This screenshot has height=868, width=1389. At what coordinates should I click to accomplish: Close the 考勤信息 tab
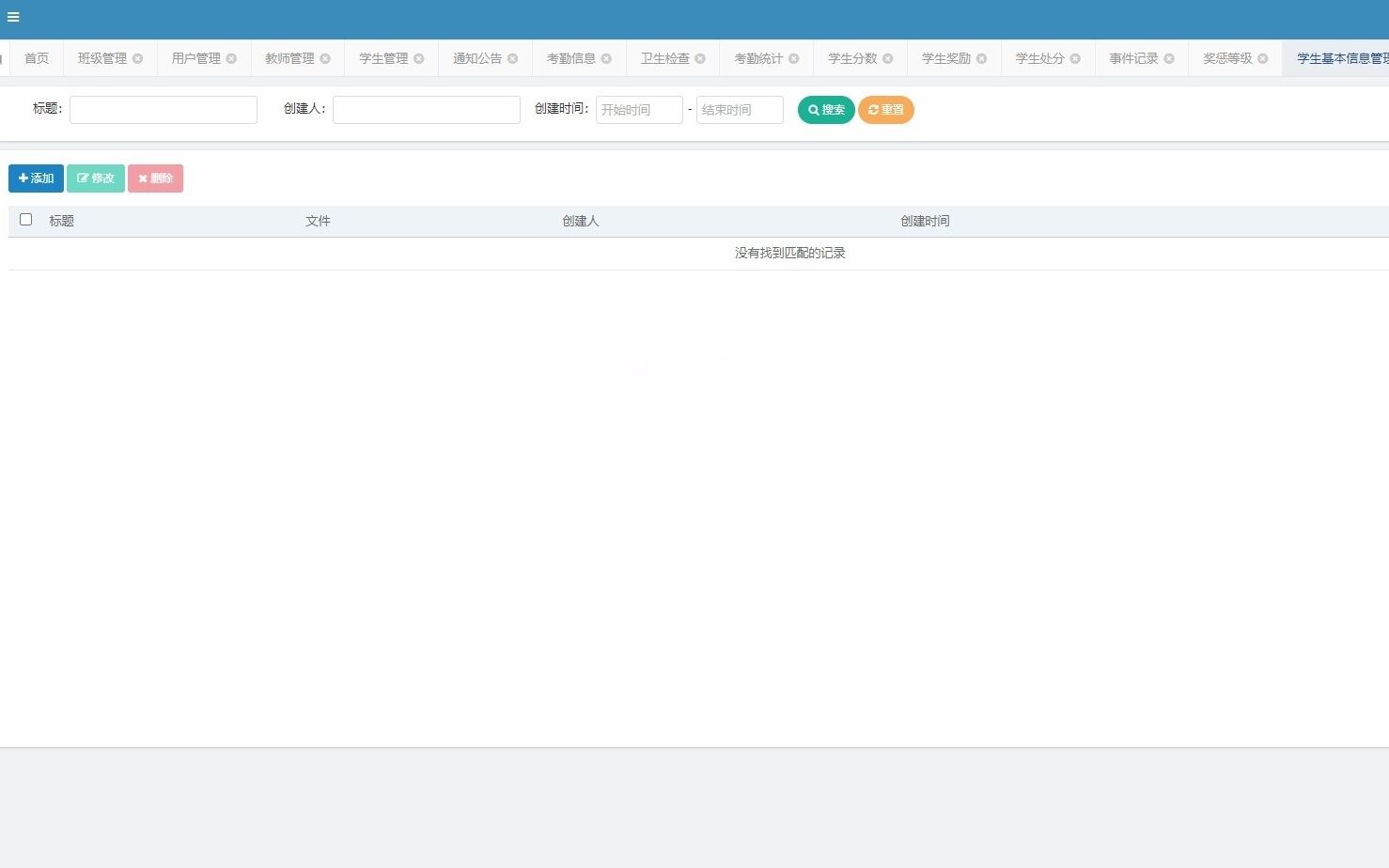pos(606,58)
